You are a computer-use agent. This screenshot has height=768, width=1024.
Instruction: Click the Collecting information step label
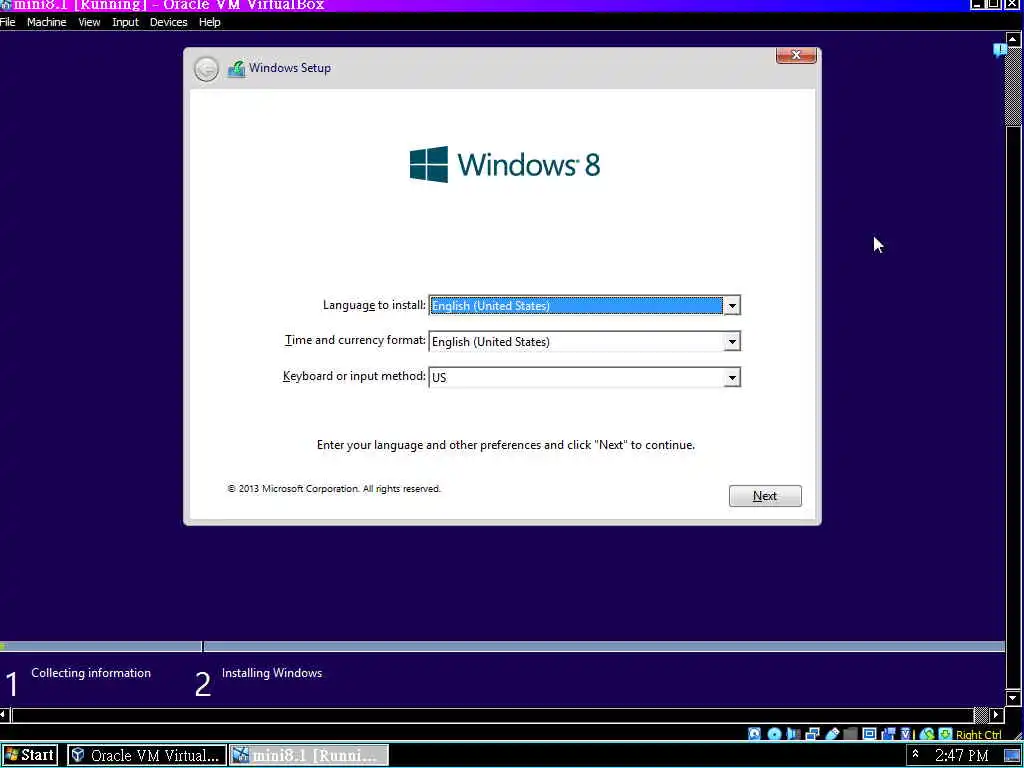pyautogui.click(x=91, y=673)
